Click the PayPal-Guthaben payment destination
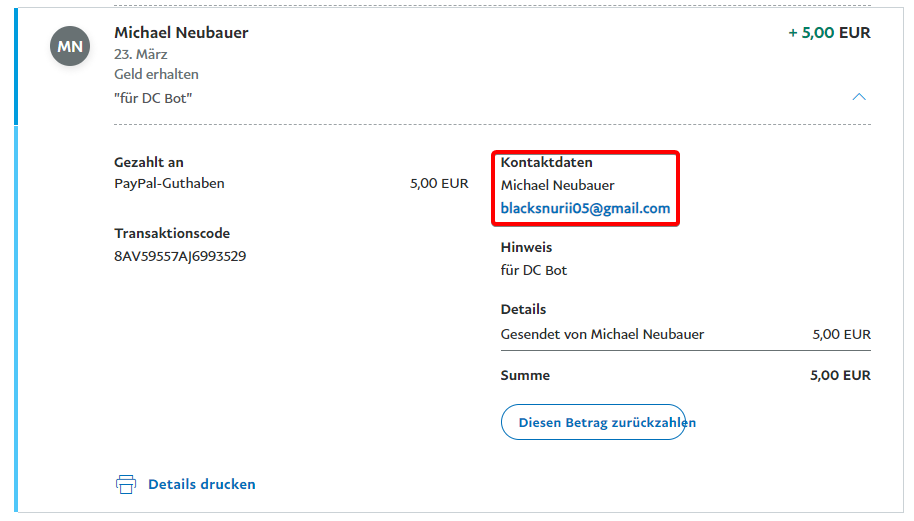This screenshot has width=914, height=521. click(x=169, y=184)
